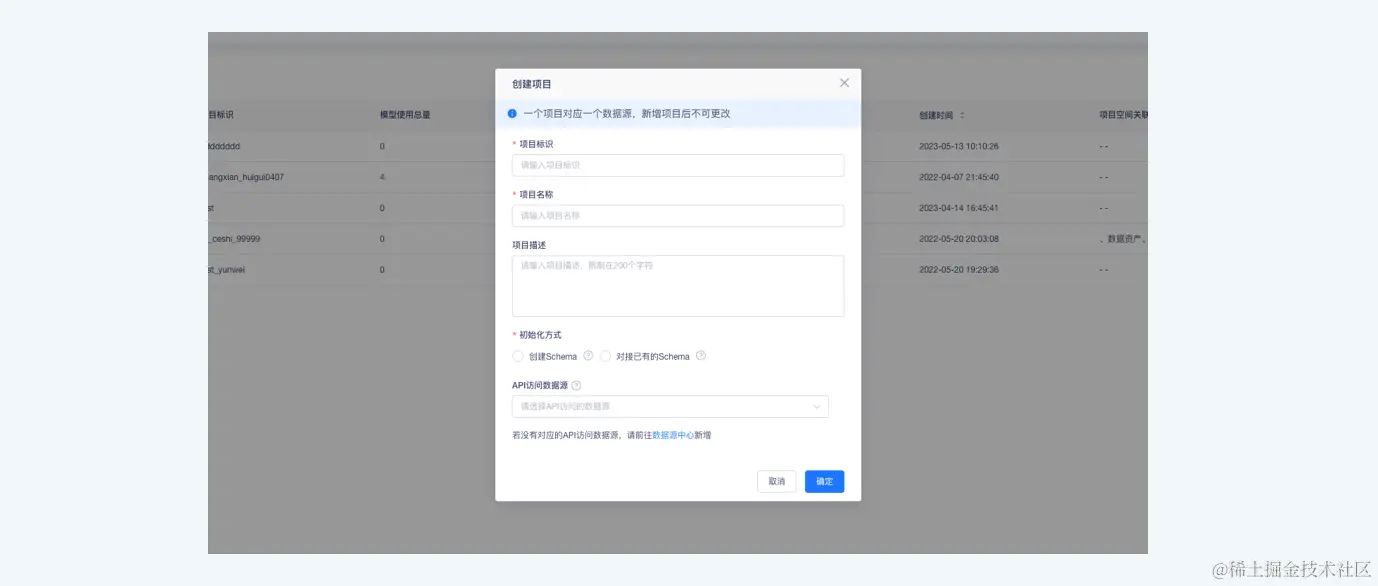Open the API访问数据源 dropdown
Viewport: 1378px width, 586px height.
[x=670, y=406]
